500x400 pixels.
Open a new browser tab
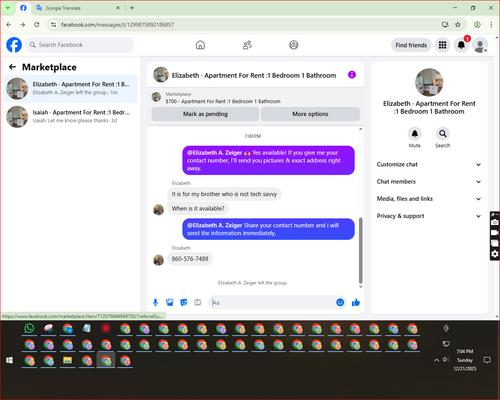pos(132,8)
